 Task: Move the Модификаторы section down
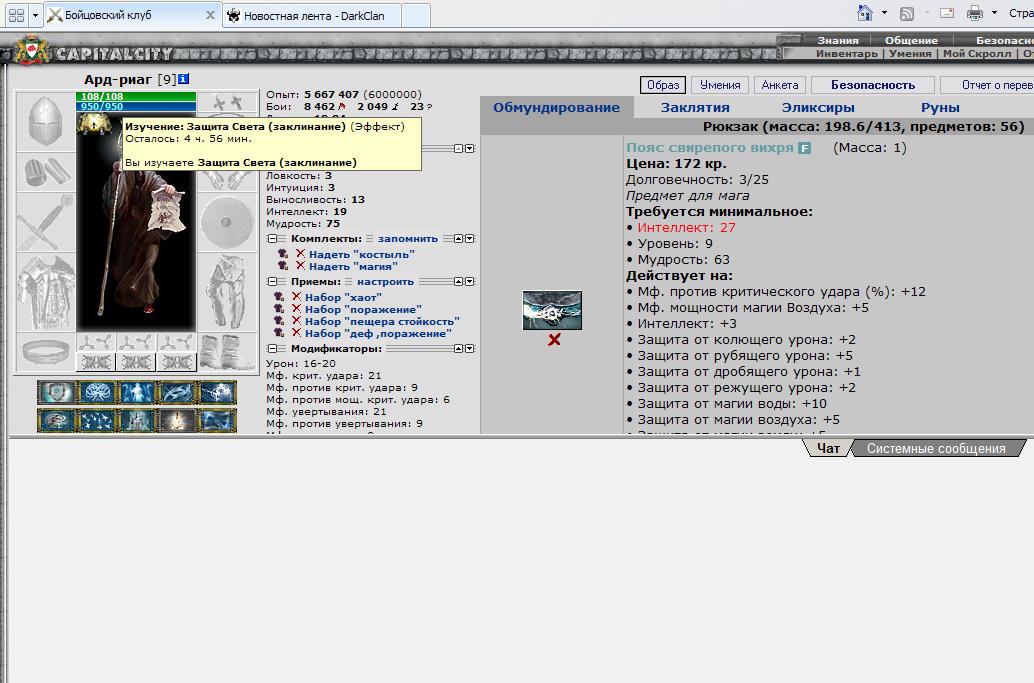[470, 349]
